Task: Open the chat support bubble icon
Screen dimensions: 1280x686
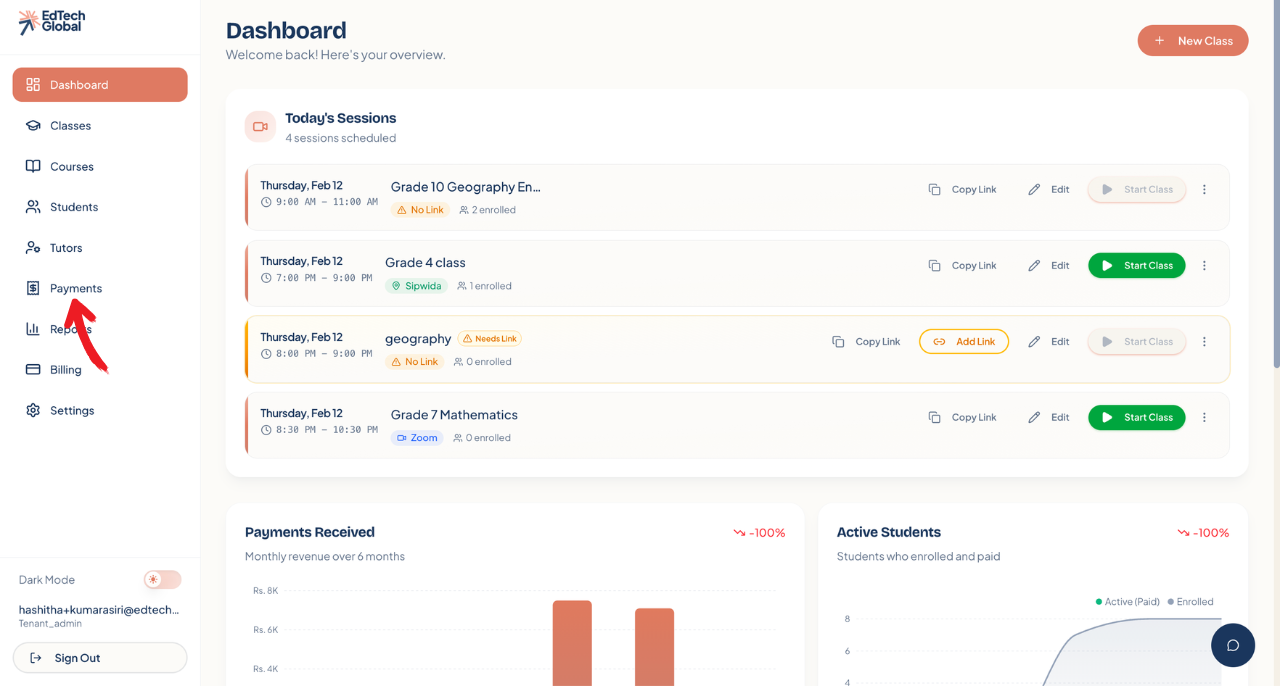Action: tap(1232, 645)
